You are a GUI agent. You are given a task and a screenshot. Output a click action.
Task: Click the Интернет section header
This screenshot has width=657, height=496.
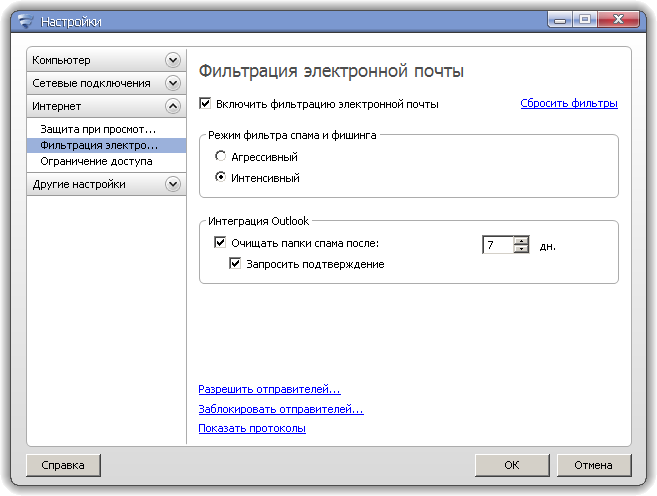tap(106, 106)
